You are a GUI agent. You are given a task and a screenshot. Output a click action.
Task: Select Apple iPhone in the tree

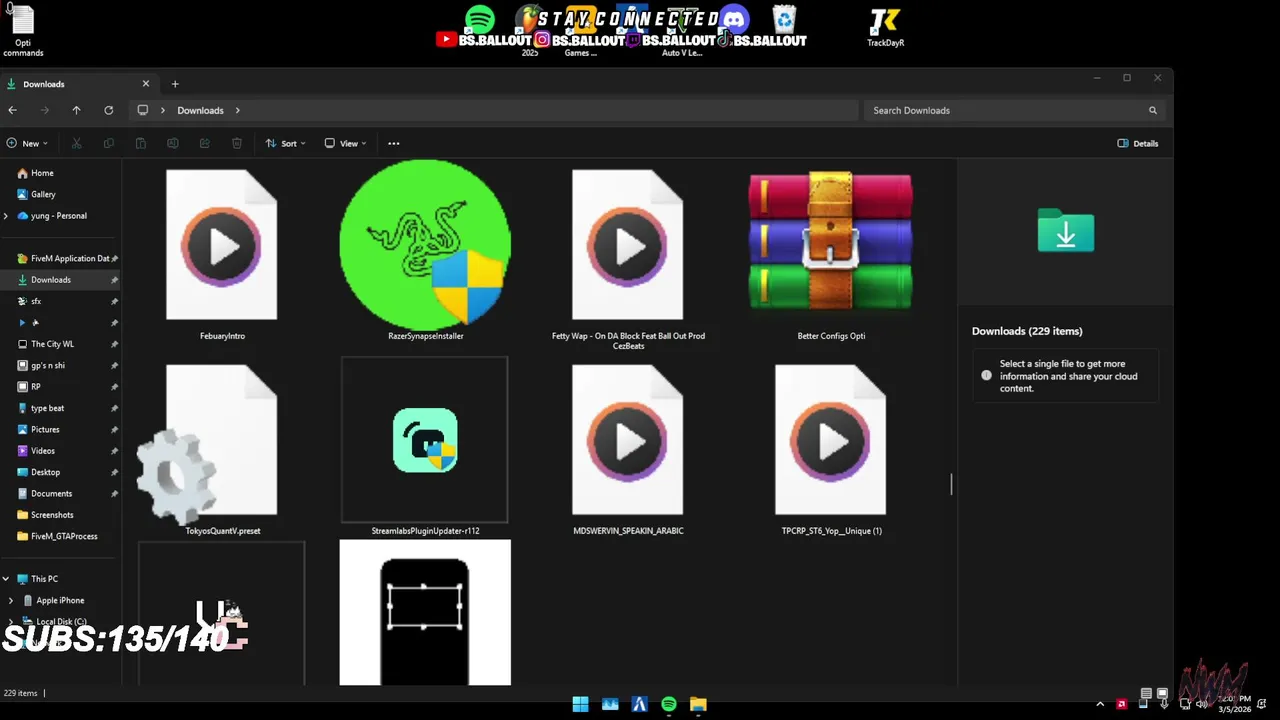click(61, 600)
